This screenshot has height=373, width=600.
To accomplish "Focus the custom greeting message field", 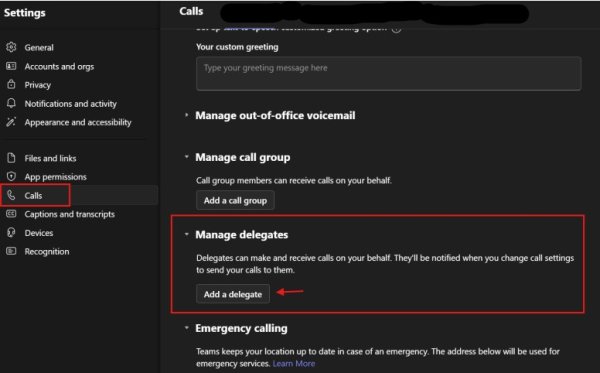I will (389, 73).
